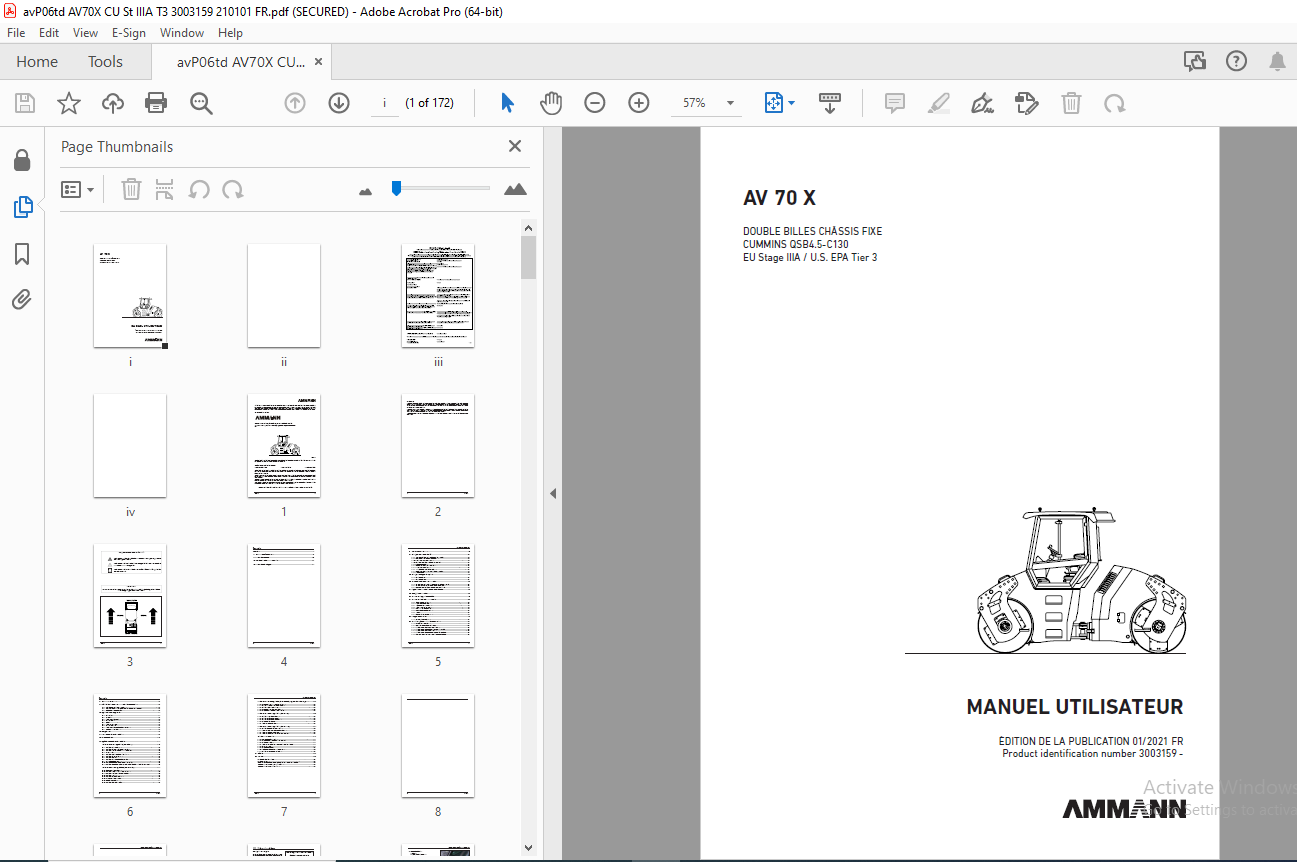Click thumbnails panel scroll down arrow
This screenshot has height=862, width=1297.
[x=528, y=849]
